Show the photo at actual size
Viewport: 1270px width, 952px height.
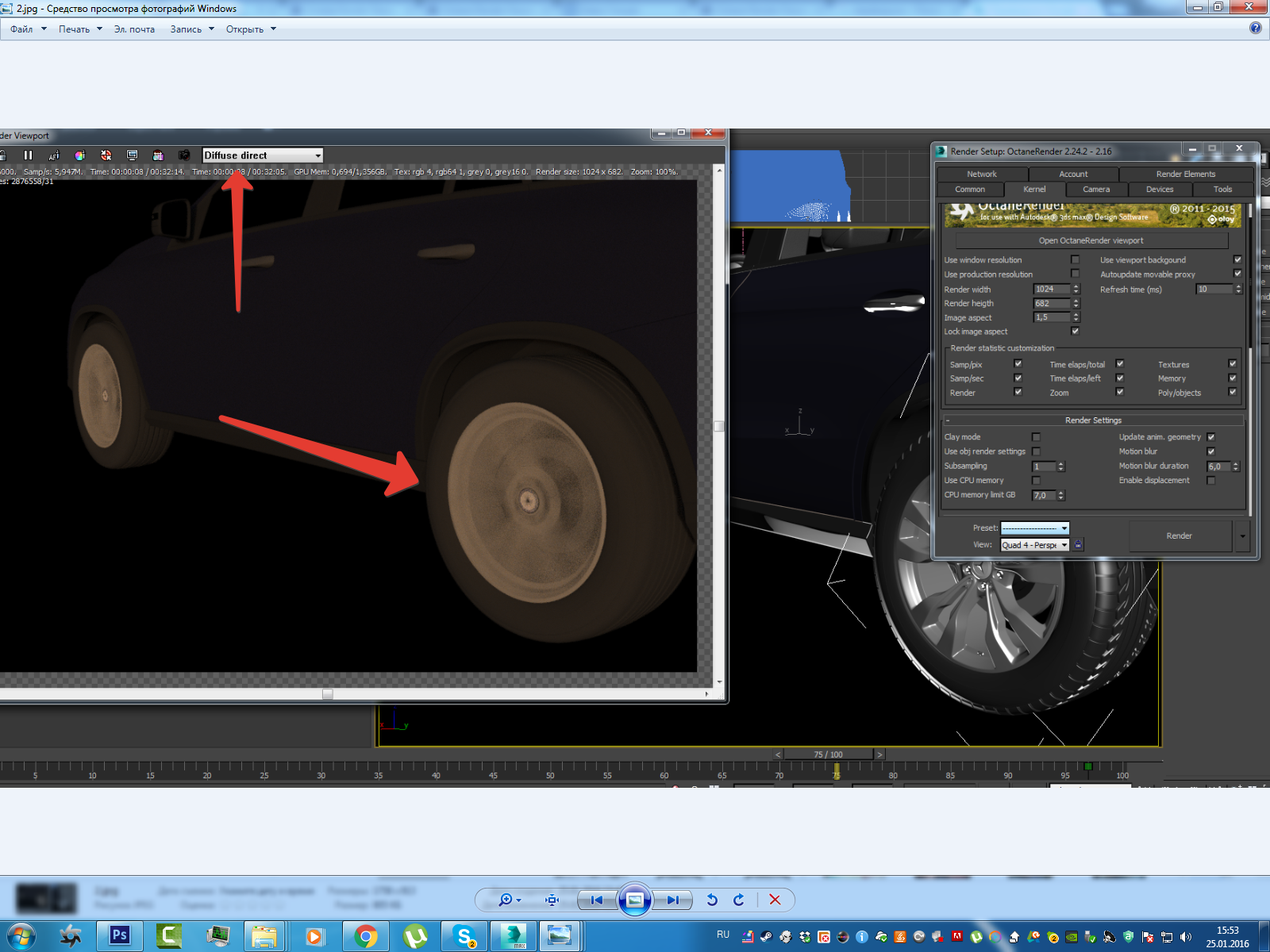click(x=552, y=900)
